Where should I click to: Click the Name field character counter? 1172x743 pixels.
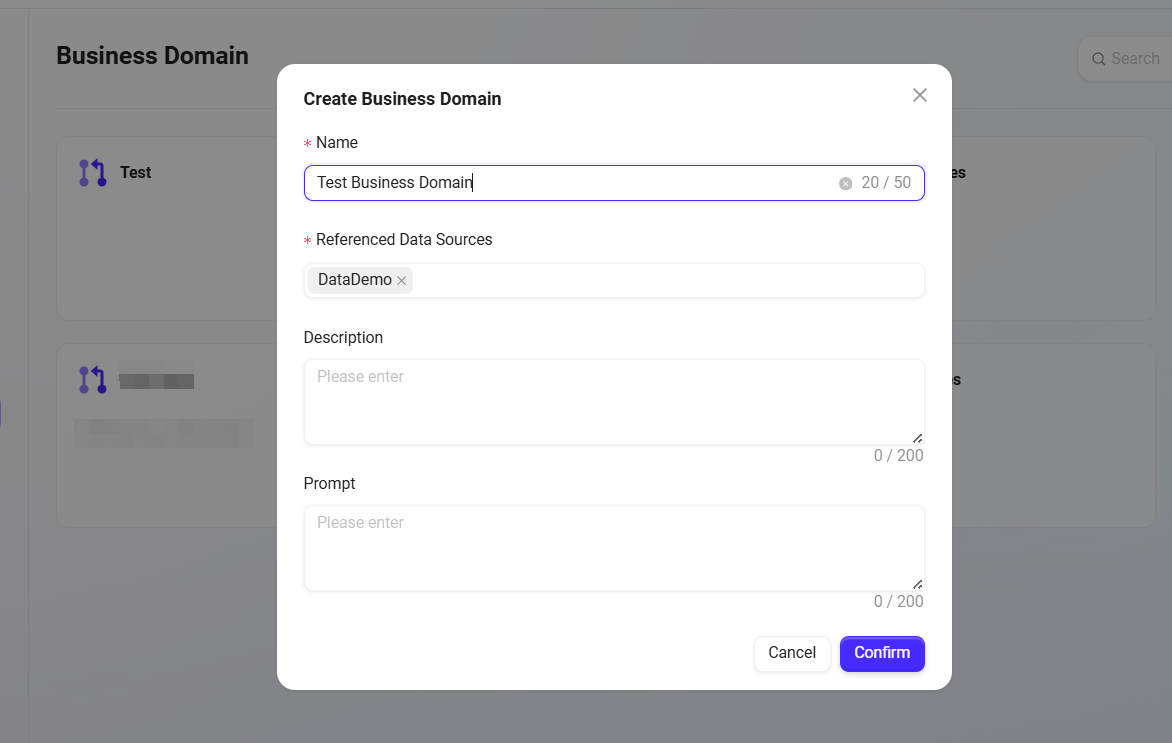pos(886,183)
